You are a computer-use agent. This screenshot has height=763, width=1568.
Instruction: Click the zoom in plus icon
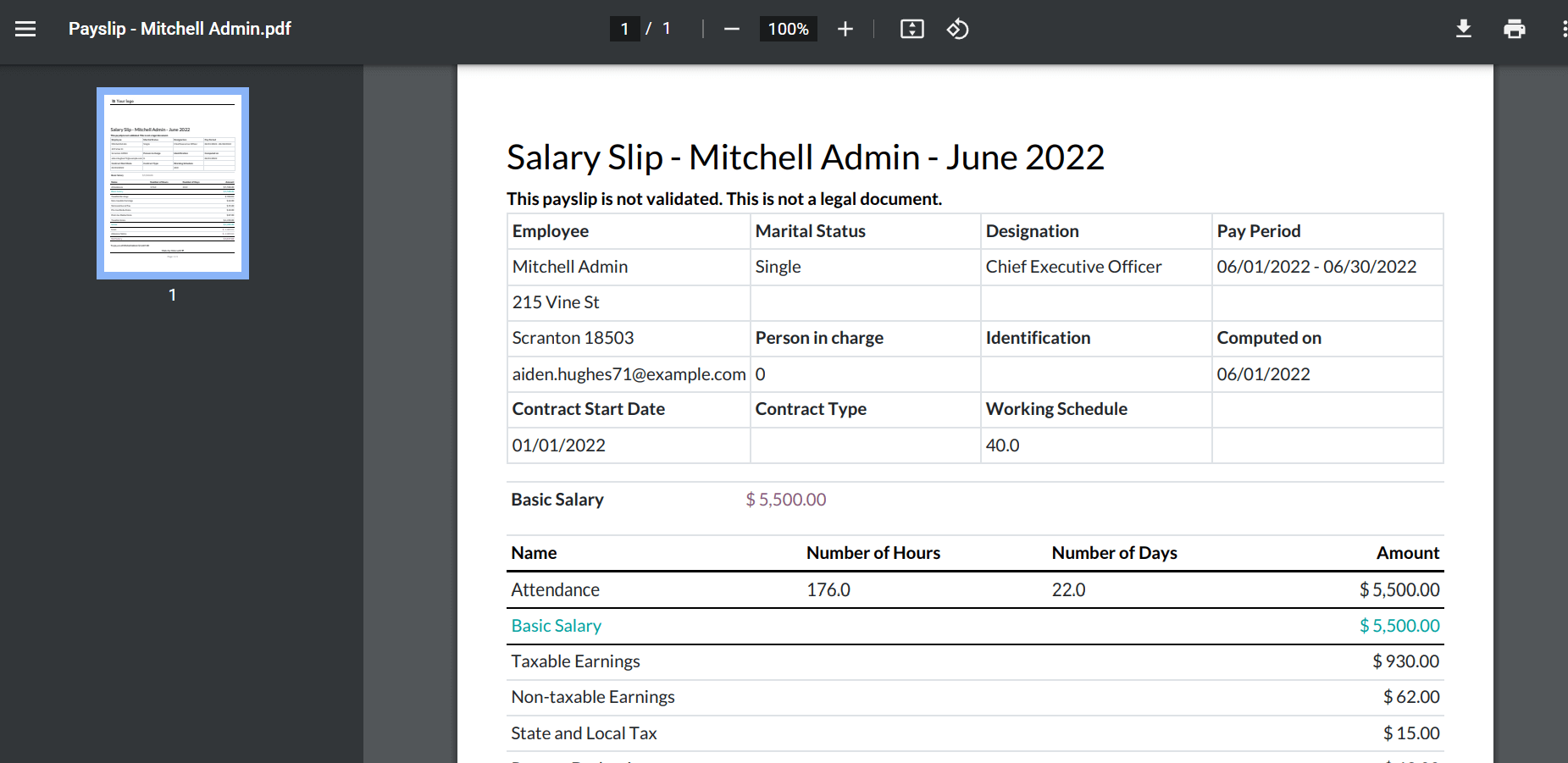coord(845,29)
